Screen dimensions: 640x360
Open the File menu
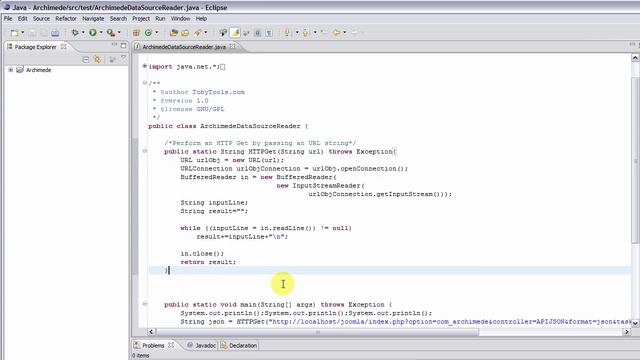click(x=8, y=19)
